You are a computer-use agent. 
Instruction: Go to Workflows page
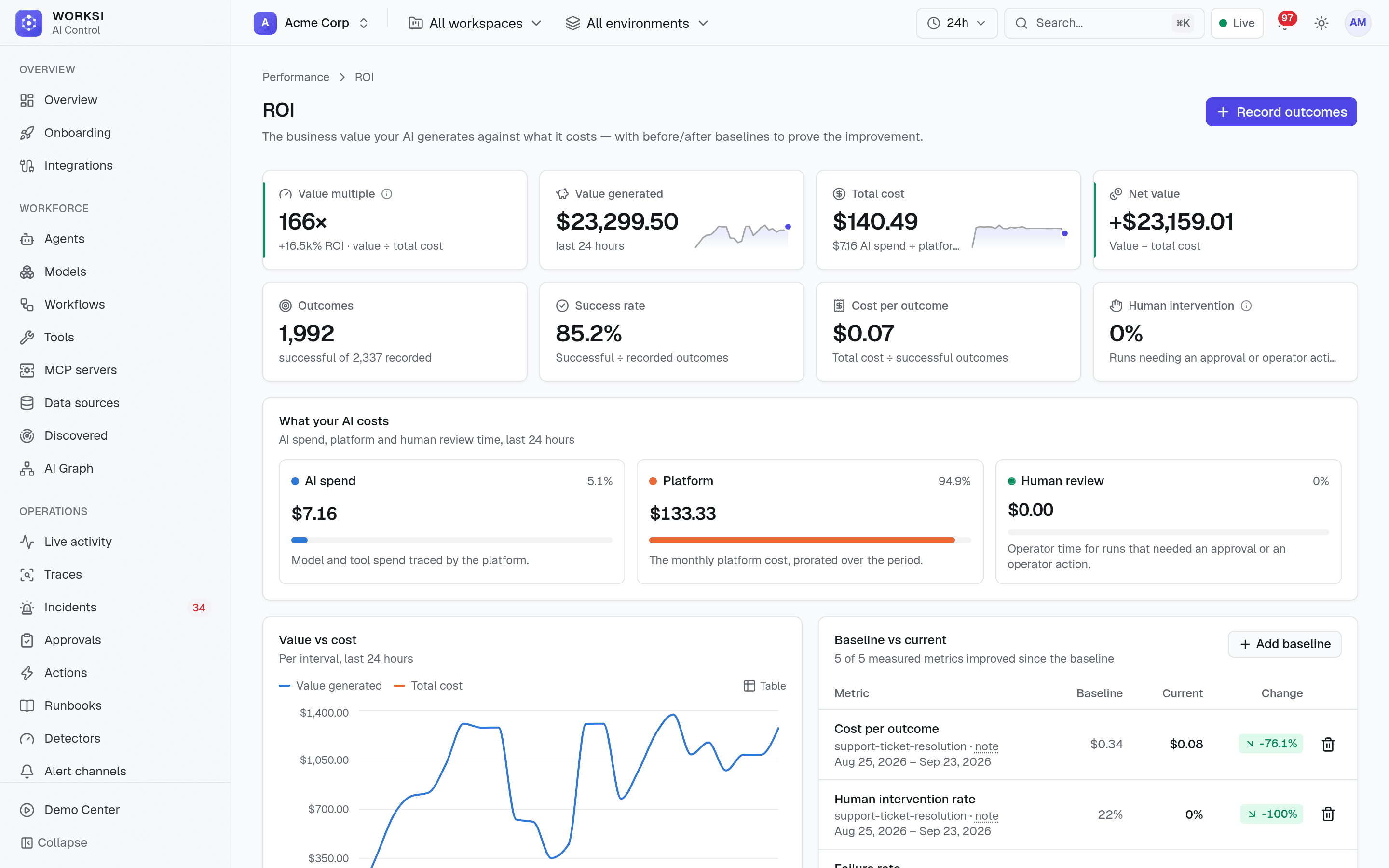(115, 304)
